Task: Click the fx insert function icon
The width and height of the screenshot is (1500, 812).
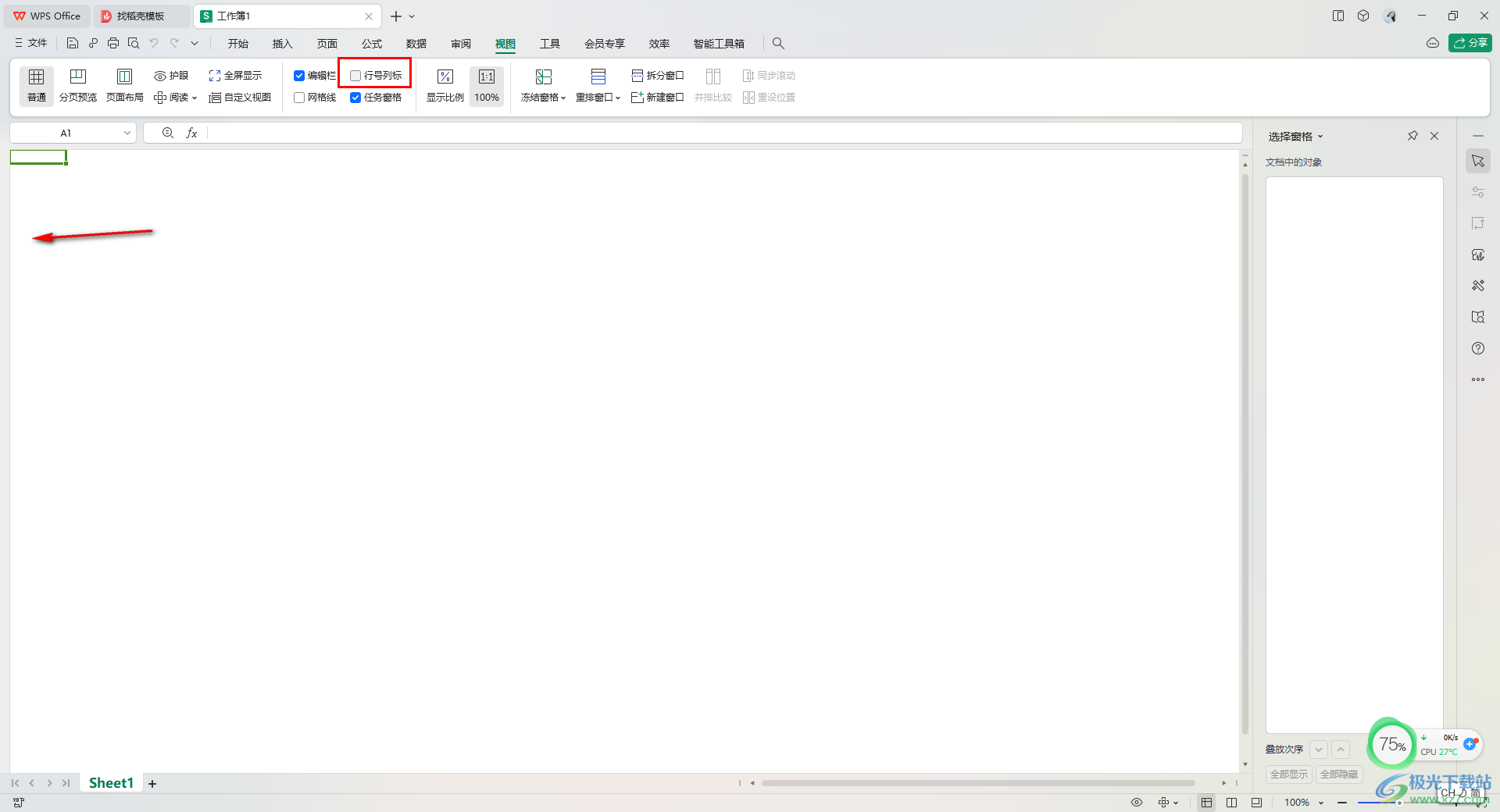Action: [x=191, y=134]
